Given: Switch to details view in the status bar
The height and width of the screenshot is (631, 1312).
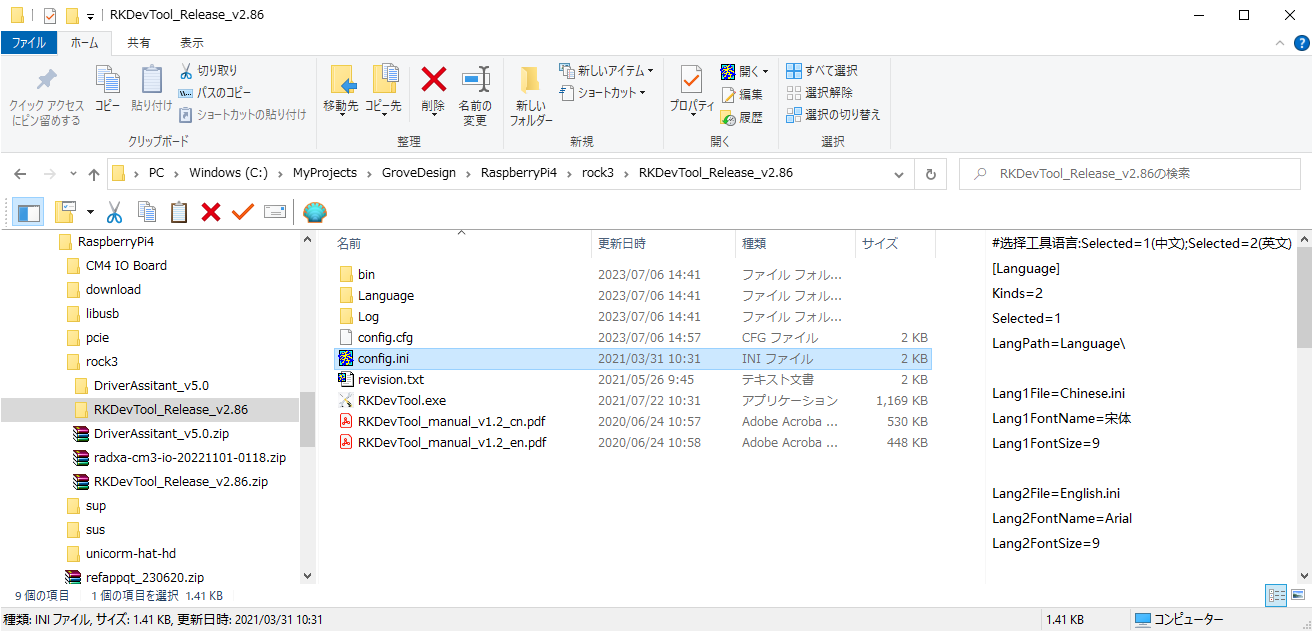Looking at the screenshot, I should 1276,596.
